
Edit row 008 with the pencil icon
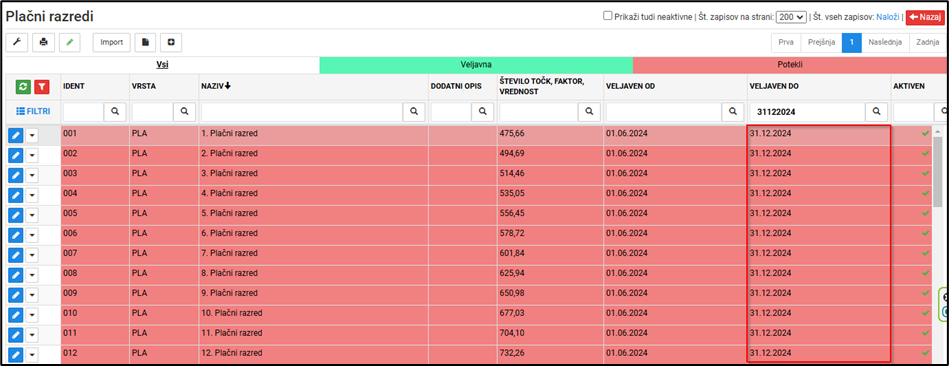[16, 275]
